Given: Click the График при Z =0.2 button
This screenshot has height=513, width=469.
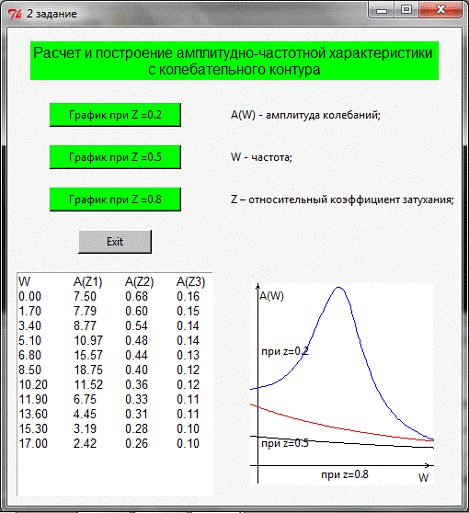Looking at the screenshot, I should [x=115, y=115].
